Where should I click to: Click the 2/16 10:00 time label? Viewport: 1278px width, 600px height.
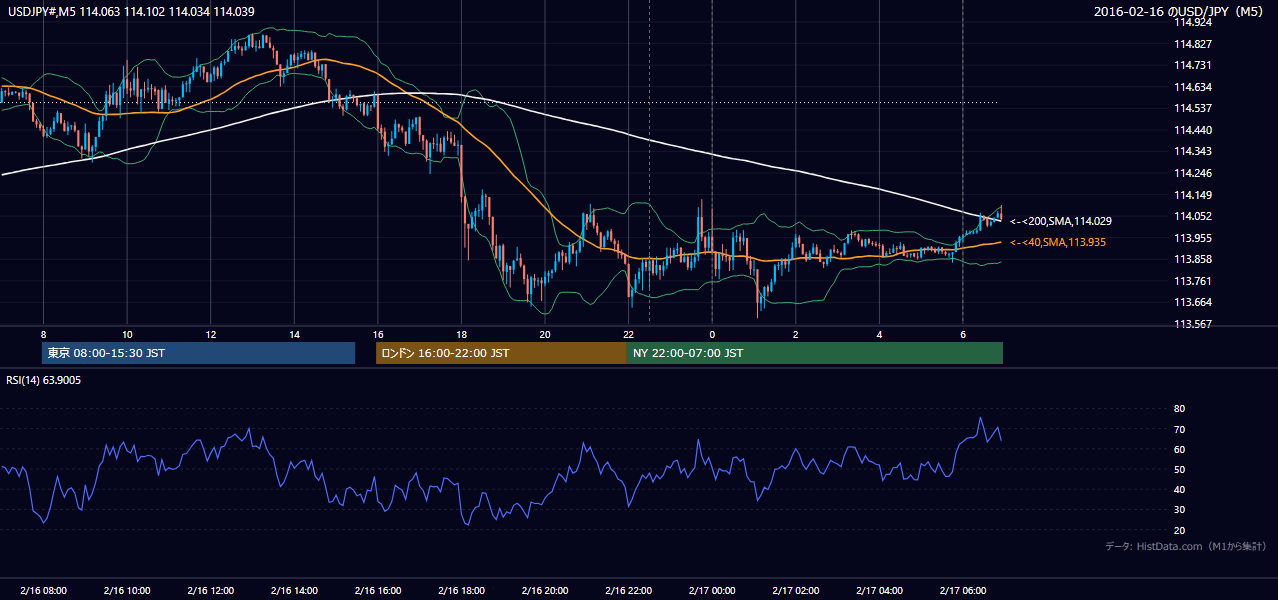(x=126, y=590)
